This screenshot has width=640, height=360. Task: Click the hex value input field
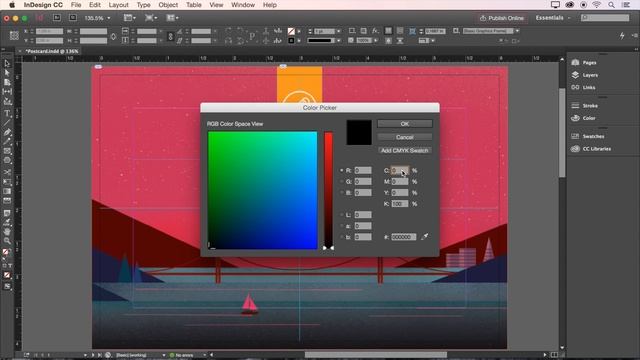point(404,237)
